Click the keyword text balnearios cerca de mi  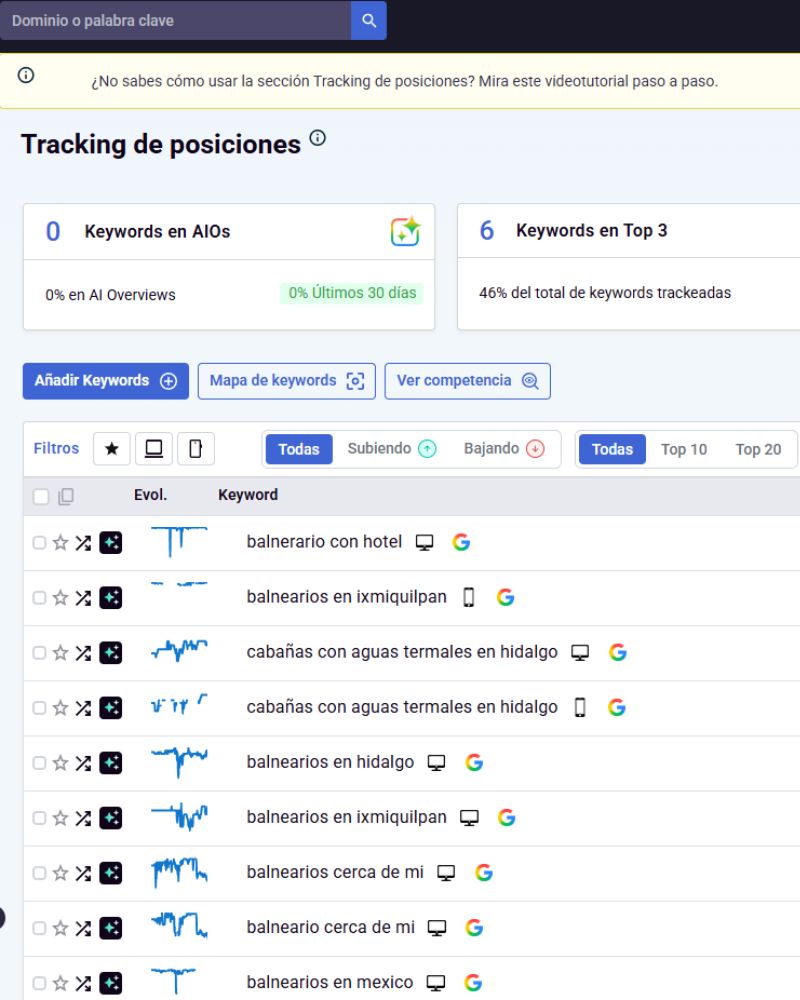click(335, 872)
